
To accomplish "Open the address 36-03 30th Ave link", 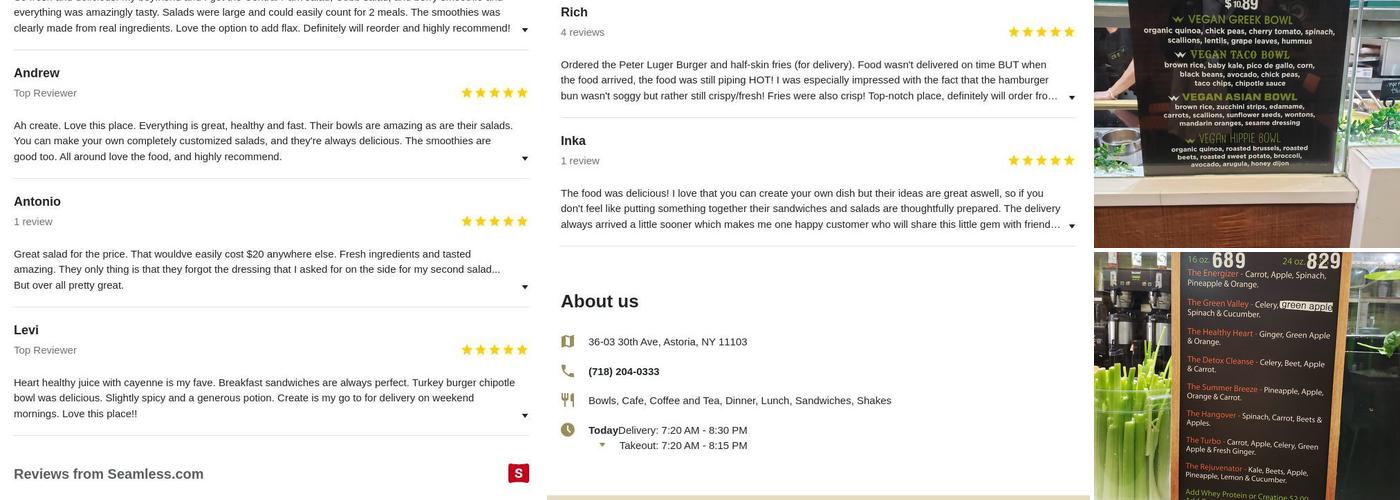I will [667, 342].
